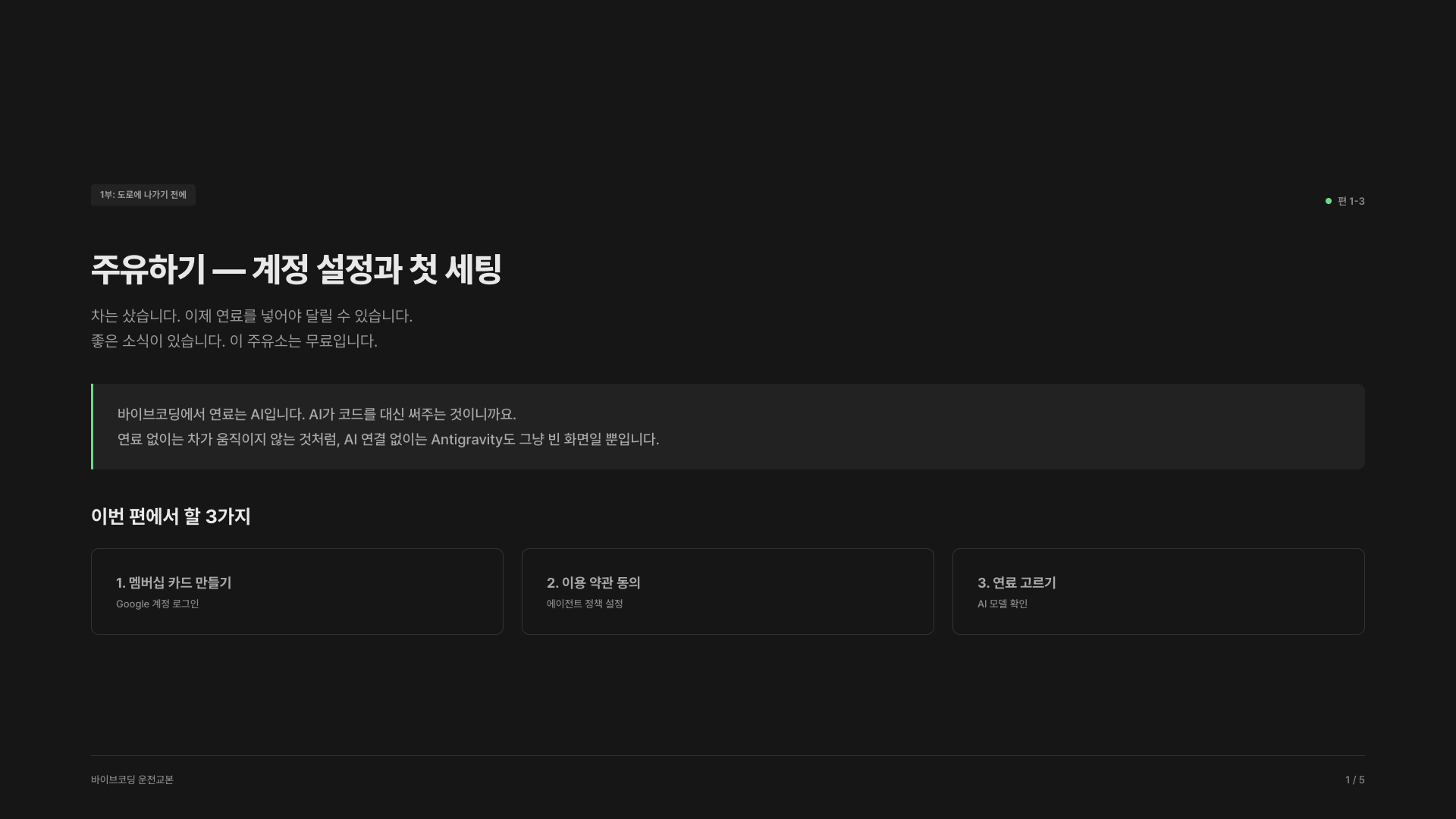
Task: Click the quote line mentioning Antigravity
Action: (388, 439)
